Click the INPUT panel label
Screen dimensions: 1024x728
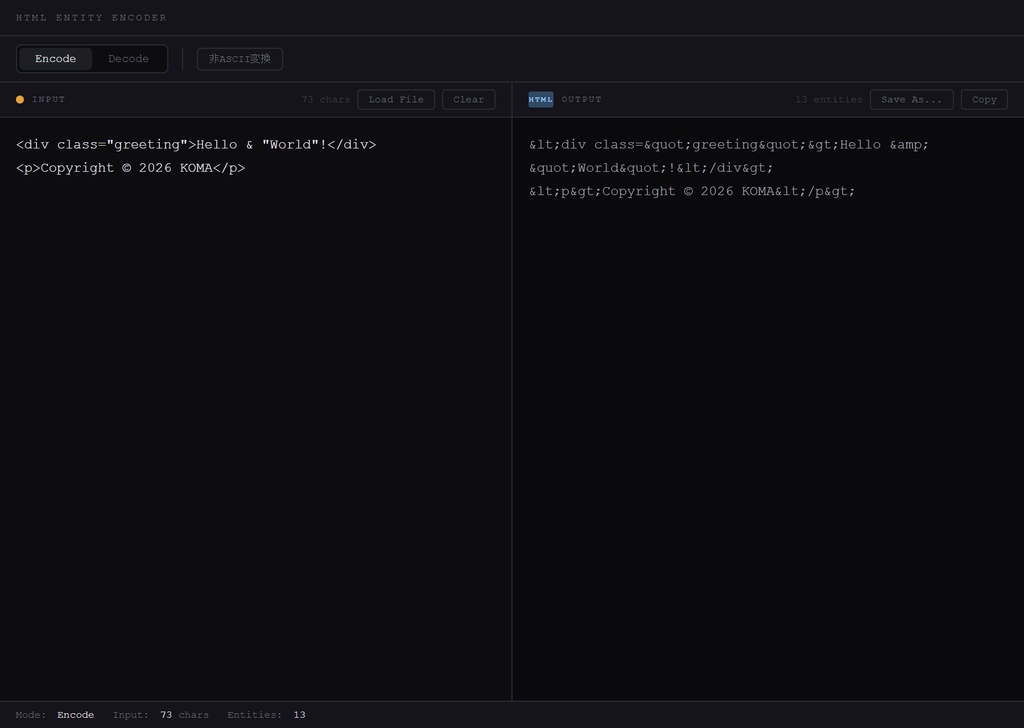pos(48,99)
